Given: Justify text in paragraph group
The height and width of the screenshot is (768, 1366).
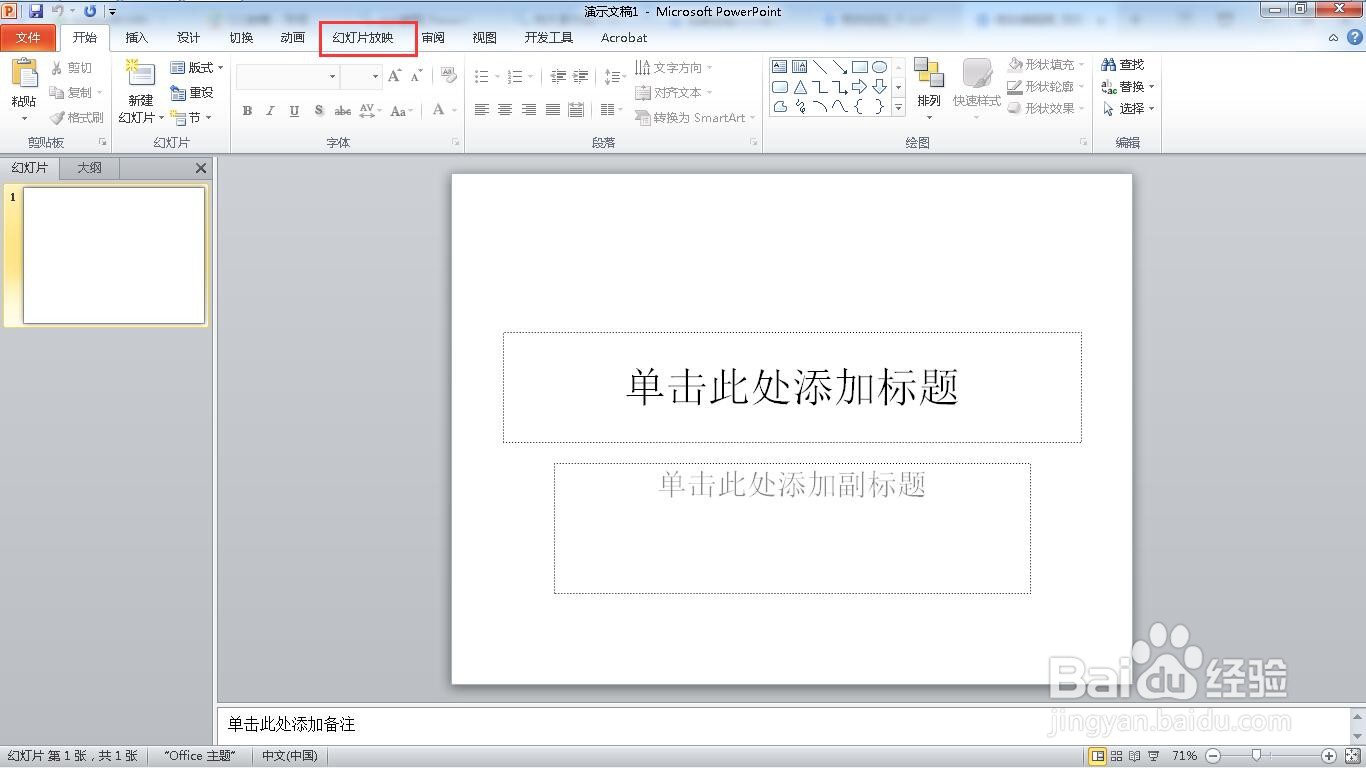Looking at the screenshot, I should coord(552,110).
